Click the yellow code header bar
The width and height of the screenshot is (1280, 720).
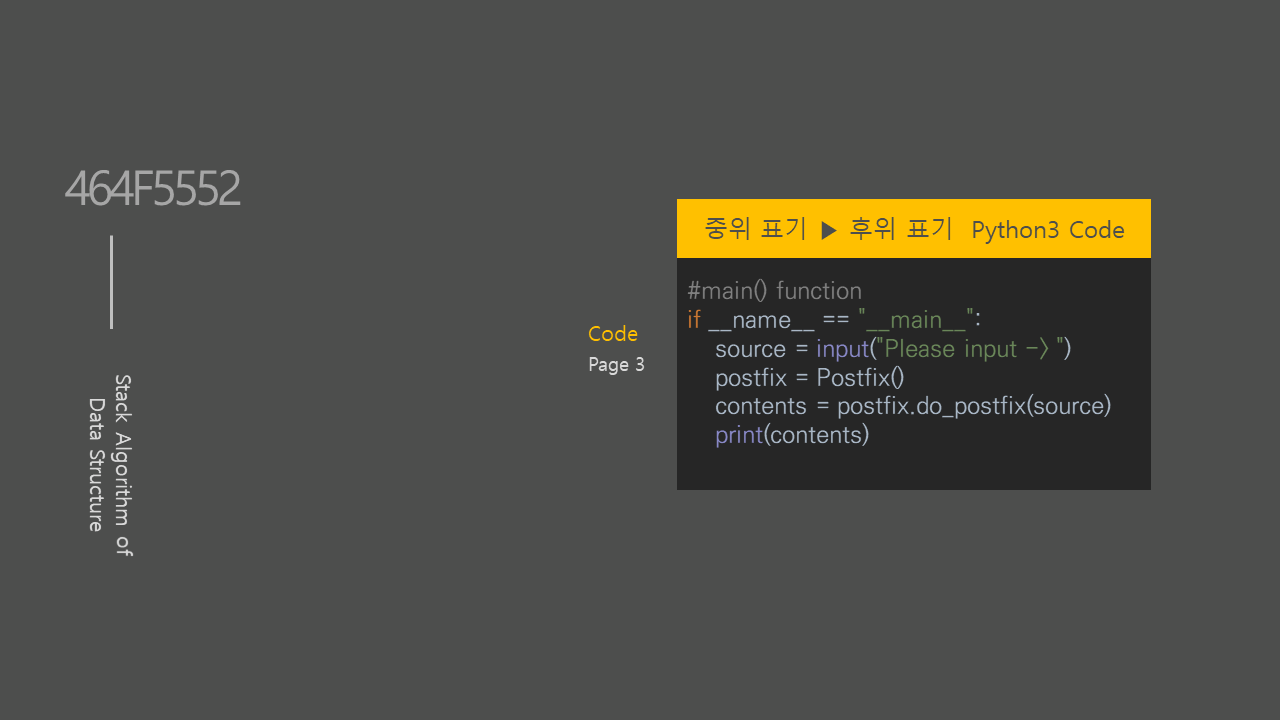(913, 228)
